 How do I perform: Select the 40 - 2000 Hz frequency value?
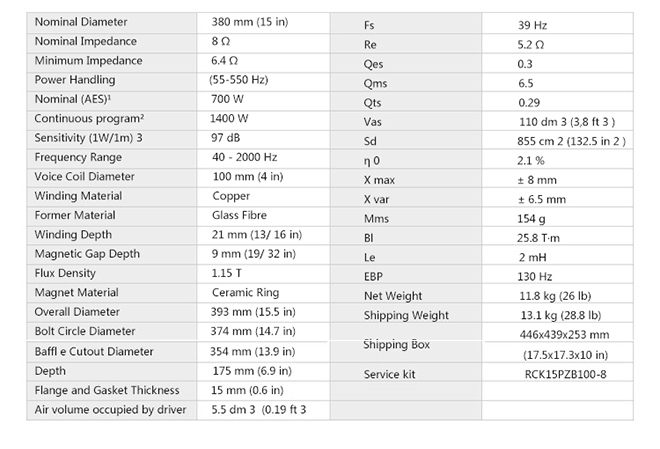point(247,157)
